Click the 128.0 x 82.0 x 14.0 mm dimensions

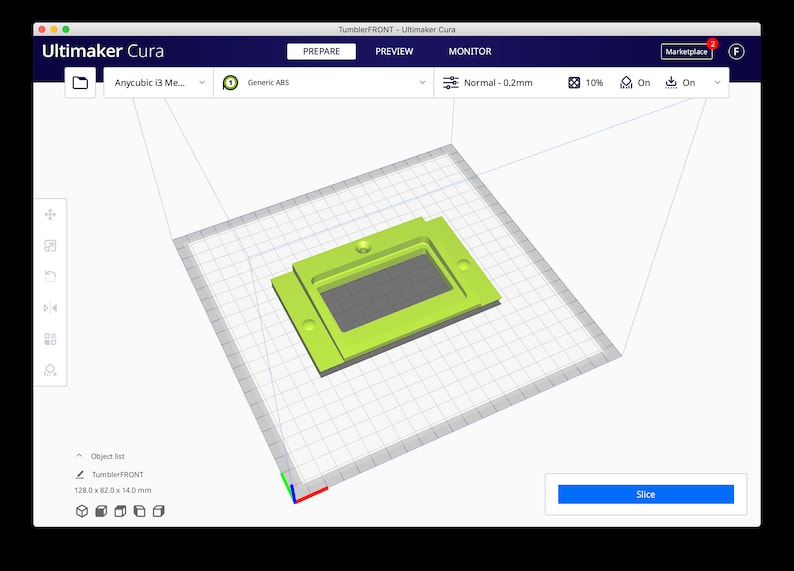point(112,490)
